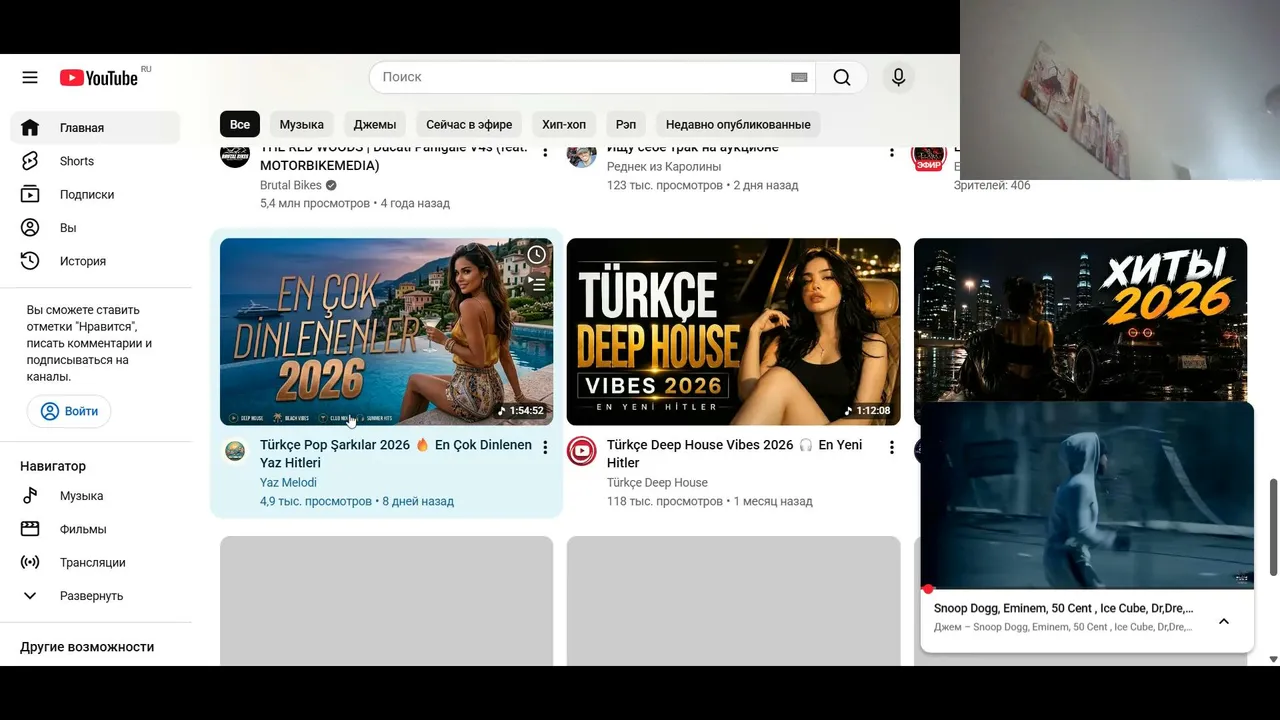The image size is (1280, 720).
Task: Open Трансляции under Навигатор
Action: click(x=95, y=562)
